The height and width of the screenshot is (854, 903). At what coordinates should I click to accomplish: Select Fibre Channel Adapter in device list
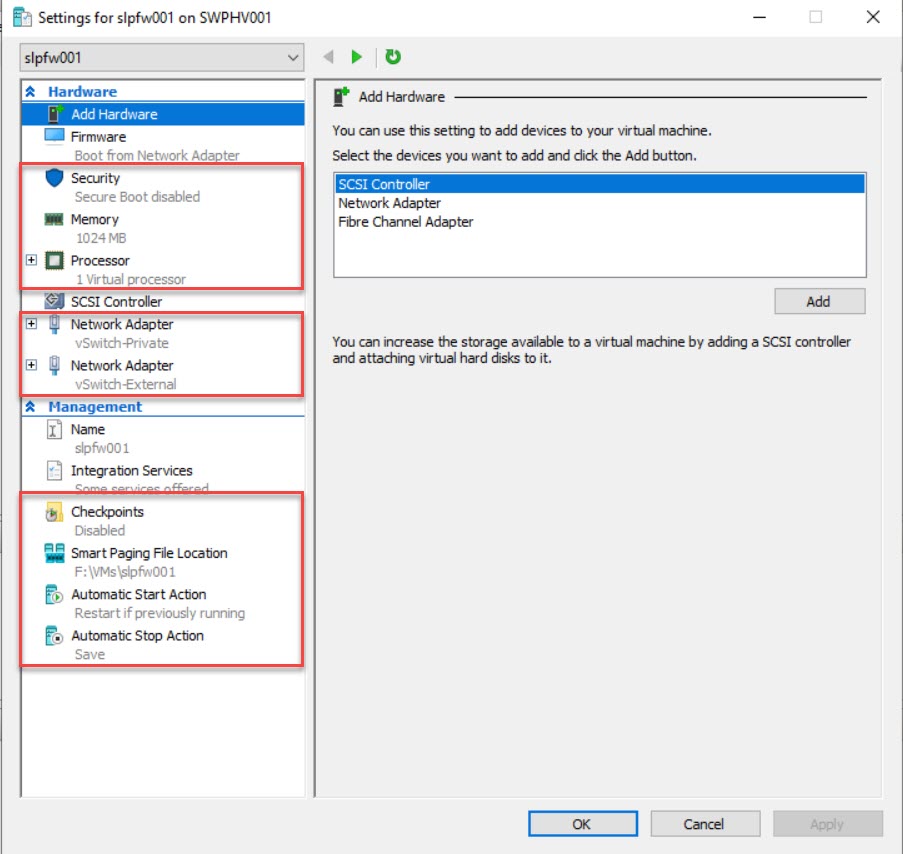click(405, 222)
